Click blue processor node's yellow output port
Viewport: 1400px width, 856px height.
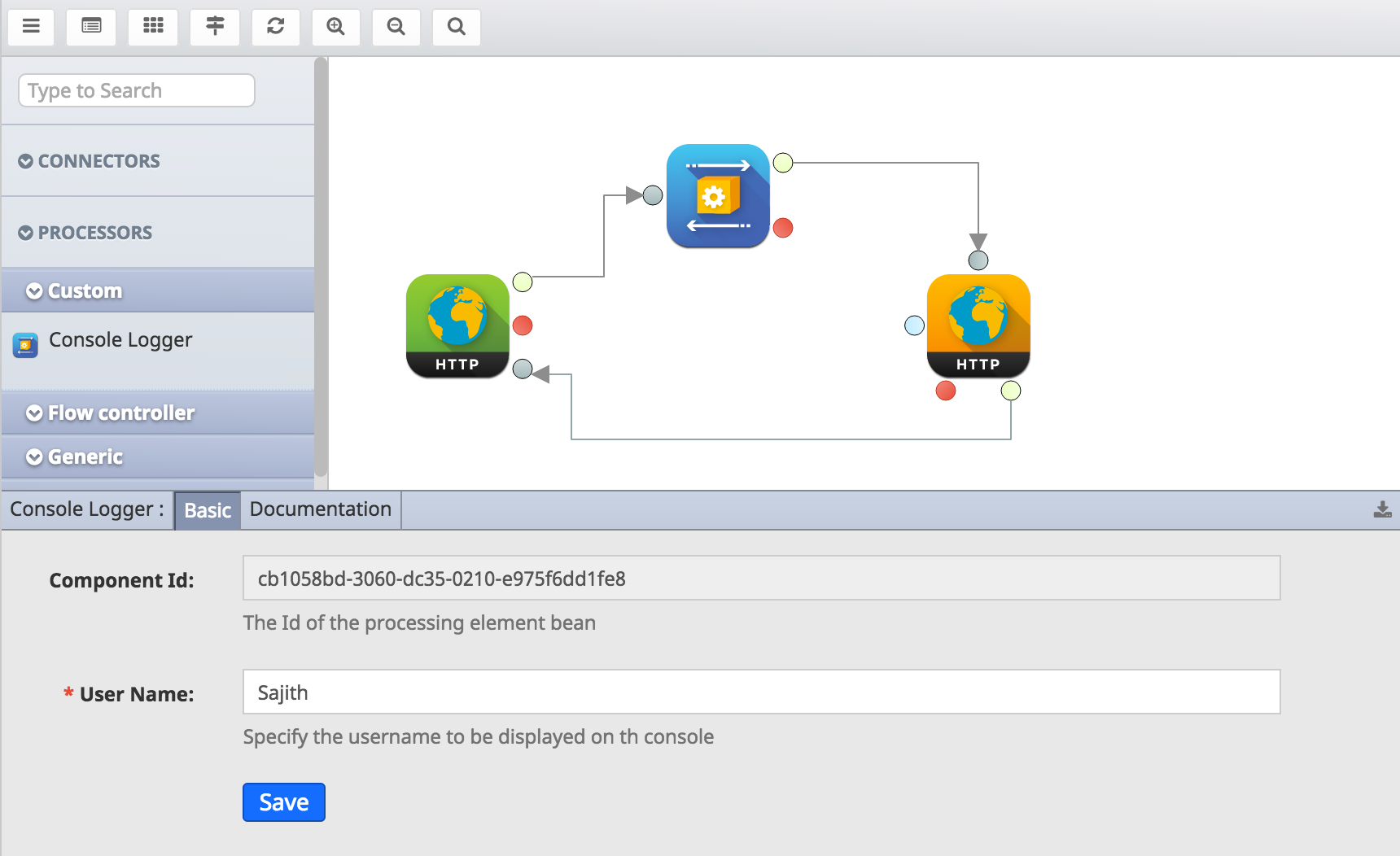coord(783,163)
